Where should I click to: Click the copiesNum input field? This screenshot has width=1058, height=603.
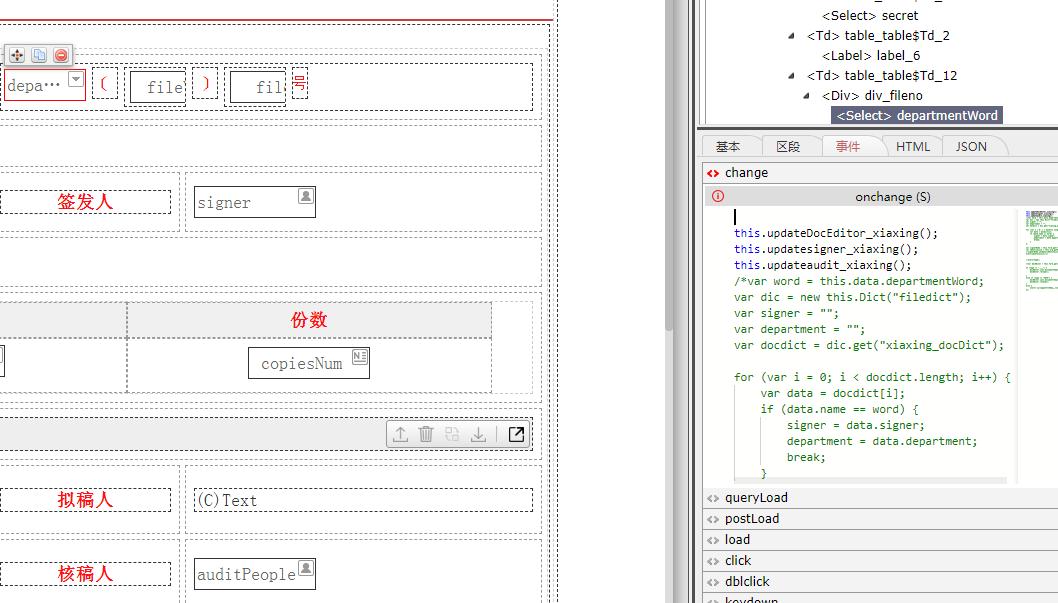click(301, 363)
